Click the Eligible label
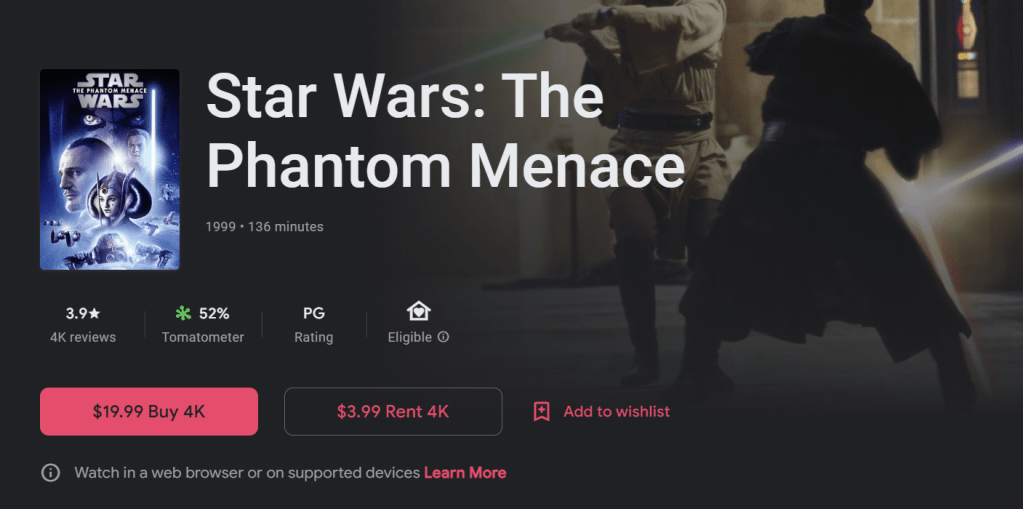 pyautogui.click(x=410, y=337)
